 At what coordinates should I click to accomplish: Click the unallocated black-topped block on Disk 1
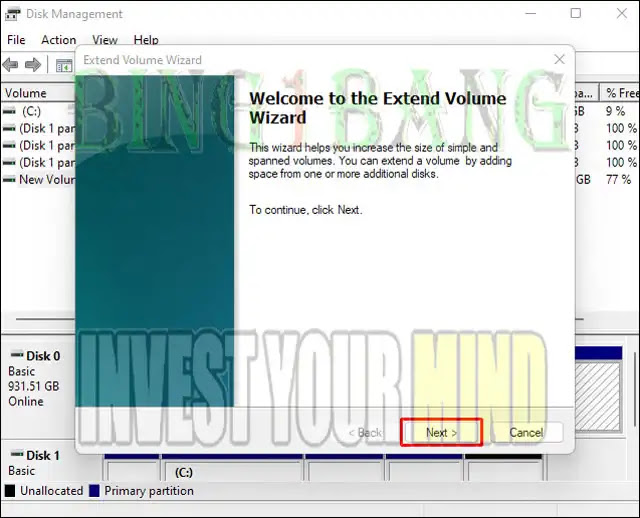click(503, 467)
